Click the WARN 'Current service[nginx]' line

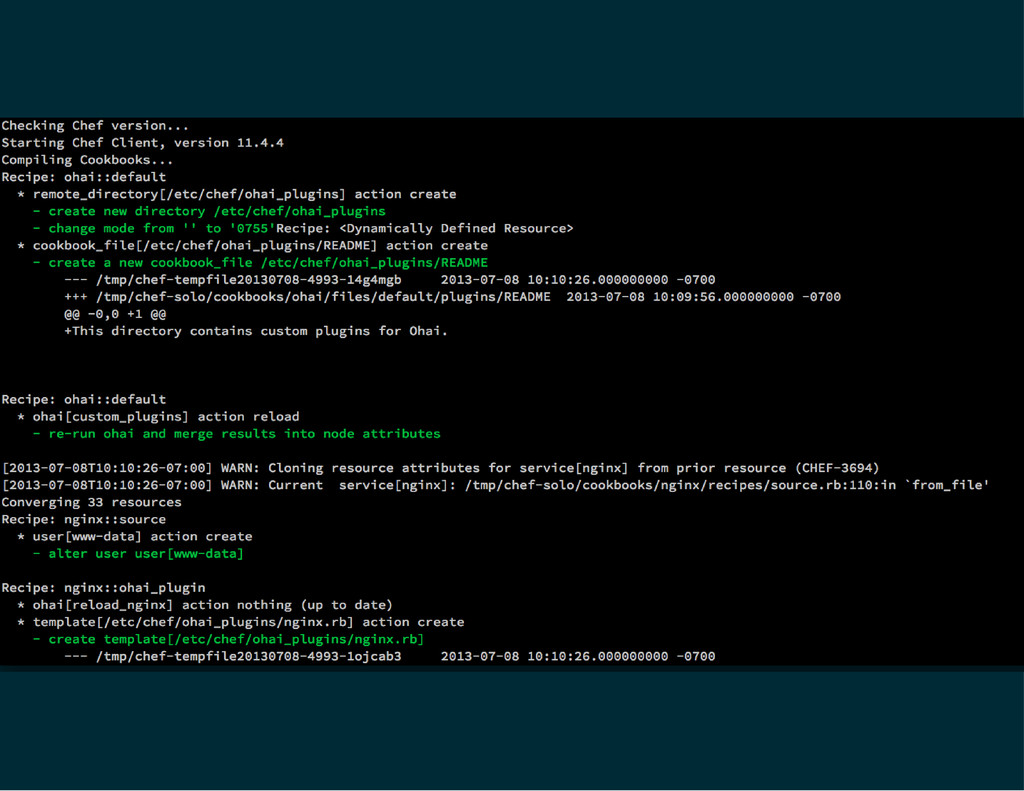(496, 485)
